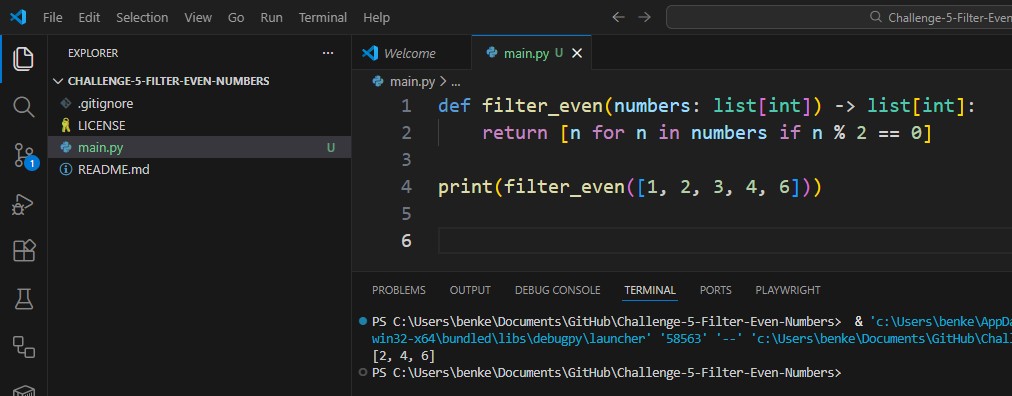Click the terminal output '[2, 4, 6]'
Image resolution: width=1012 pixels, height=396 pixels.
coord(403,356)
